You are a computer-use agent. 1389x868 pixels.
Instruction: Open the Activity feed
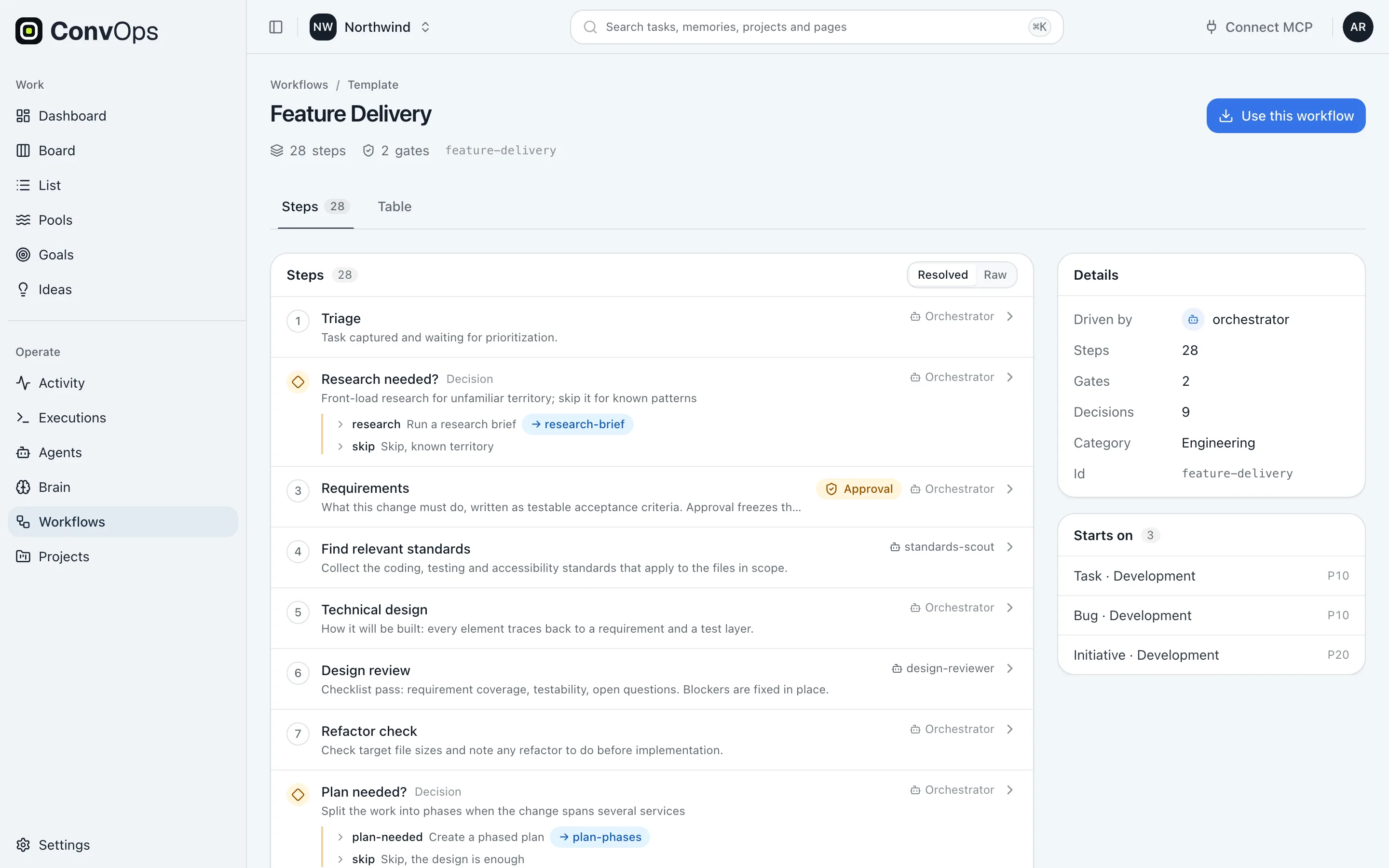click(123, 383)
